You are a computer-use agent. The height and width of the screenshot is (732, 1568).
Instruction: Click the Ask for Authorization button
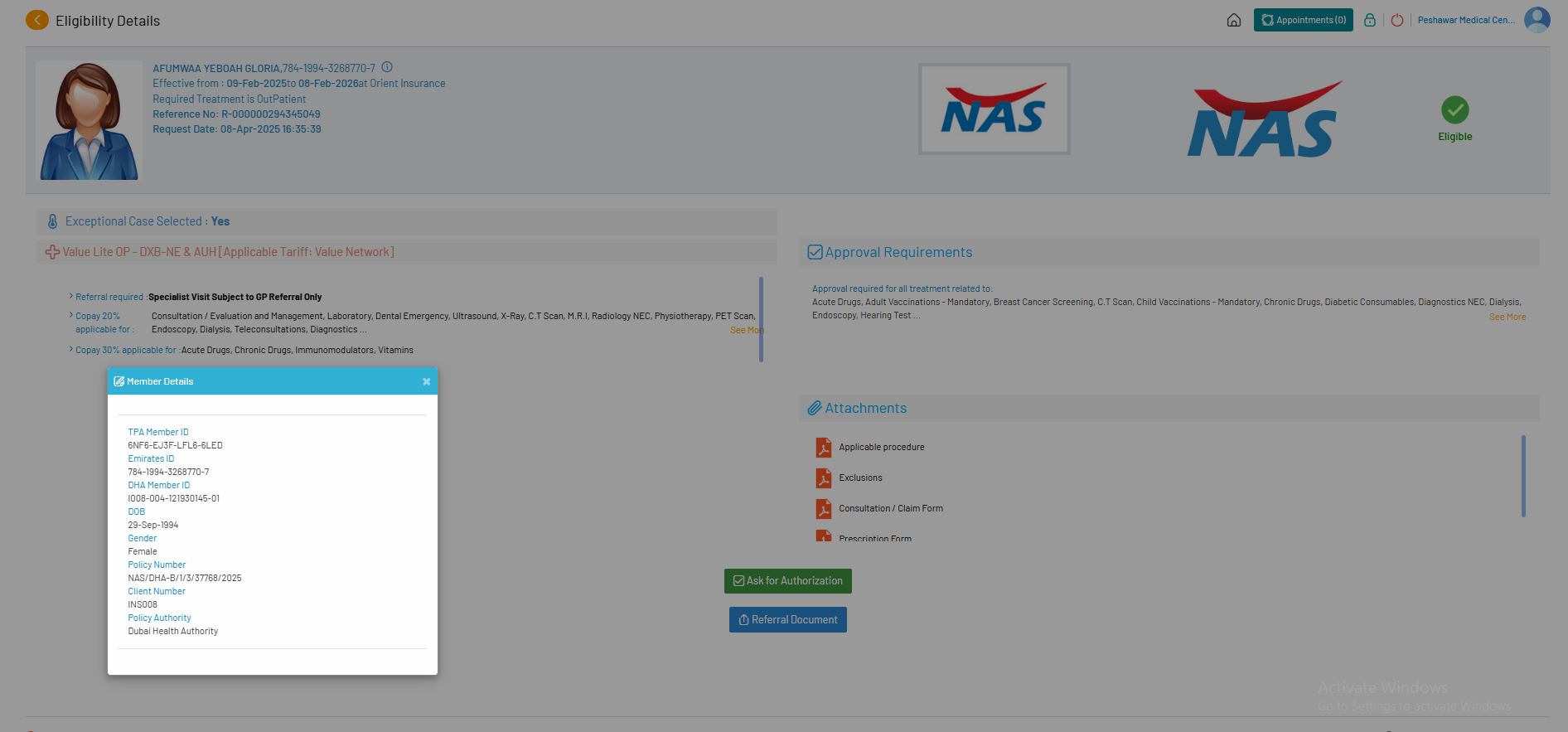click(788, 581)
